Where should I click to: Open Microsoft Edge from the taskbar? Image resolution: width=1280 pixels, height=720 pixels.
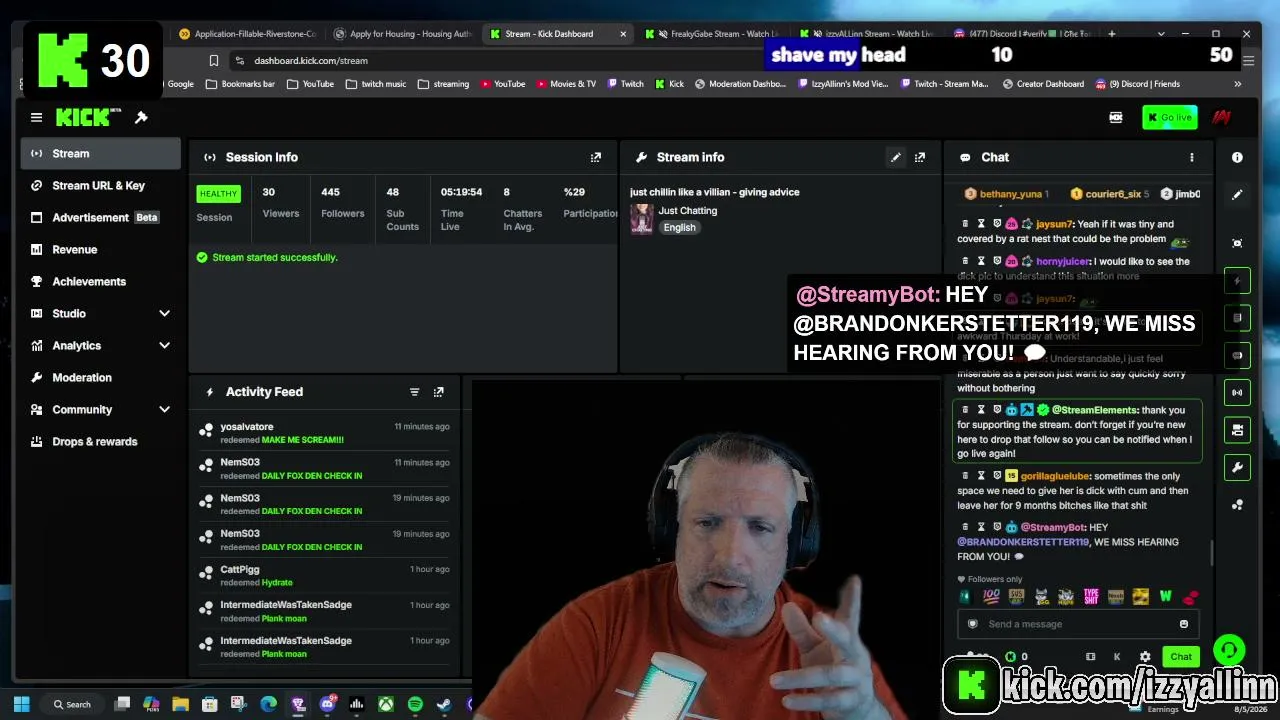pos(268,704)
